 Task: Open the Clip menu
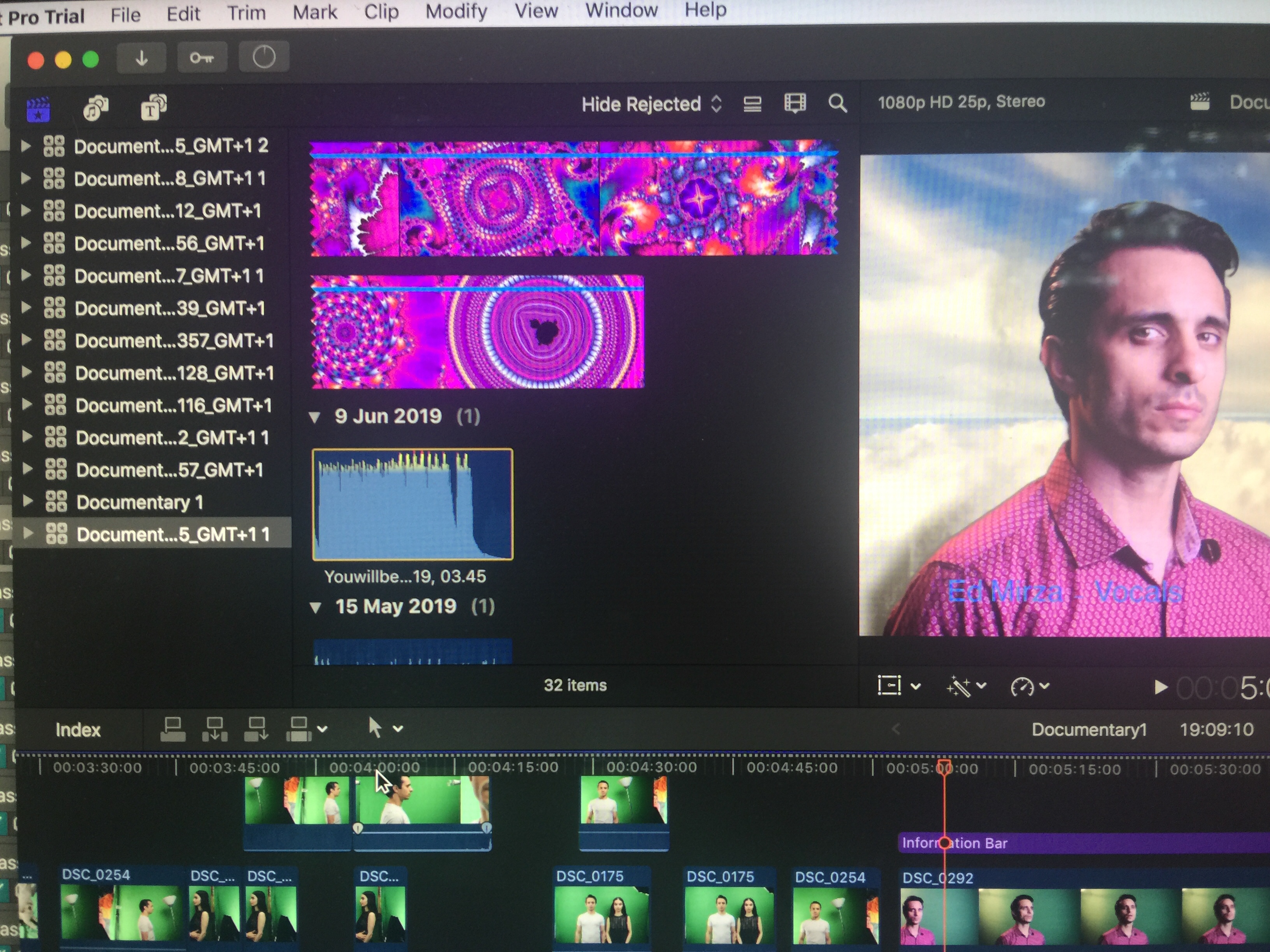click(x=381, y=12)
